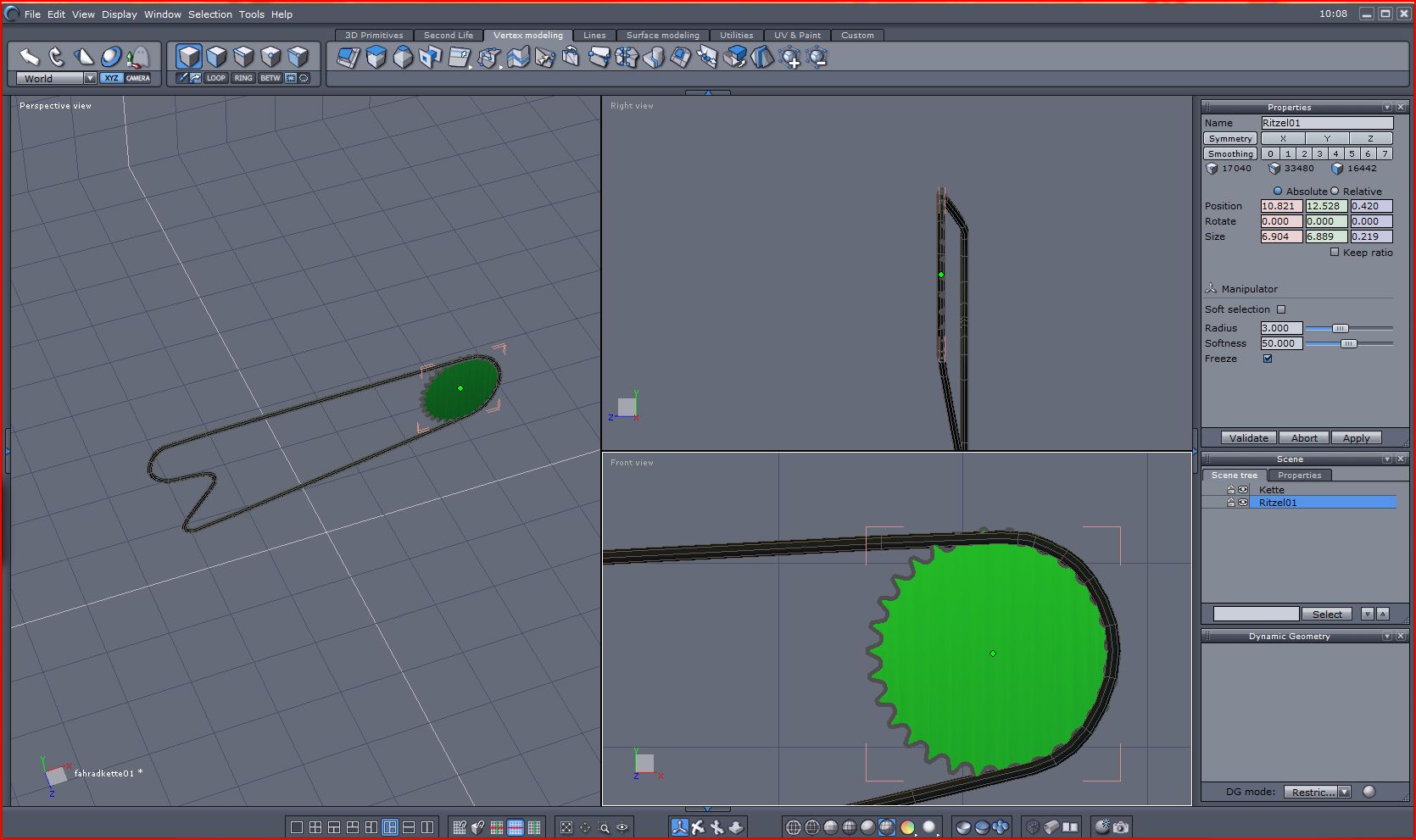Open the Display menu
The width and height of the screenshot is (1416, 840).
[120, 14]
